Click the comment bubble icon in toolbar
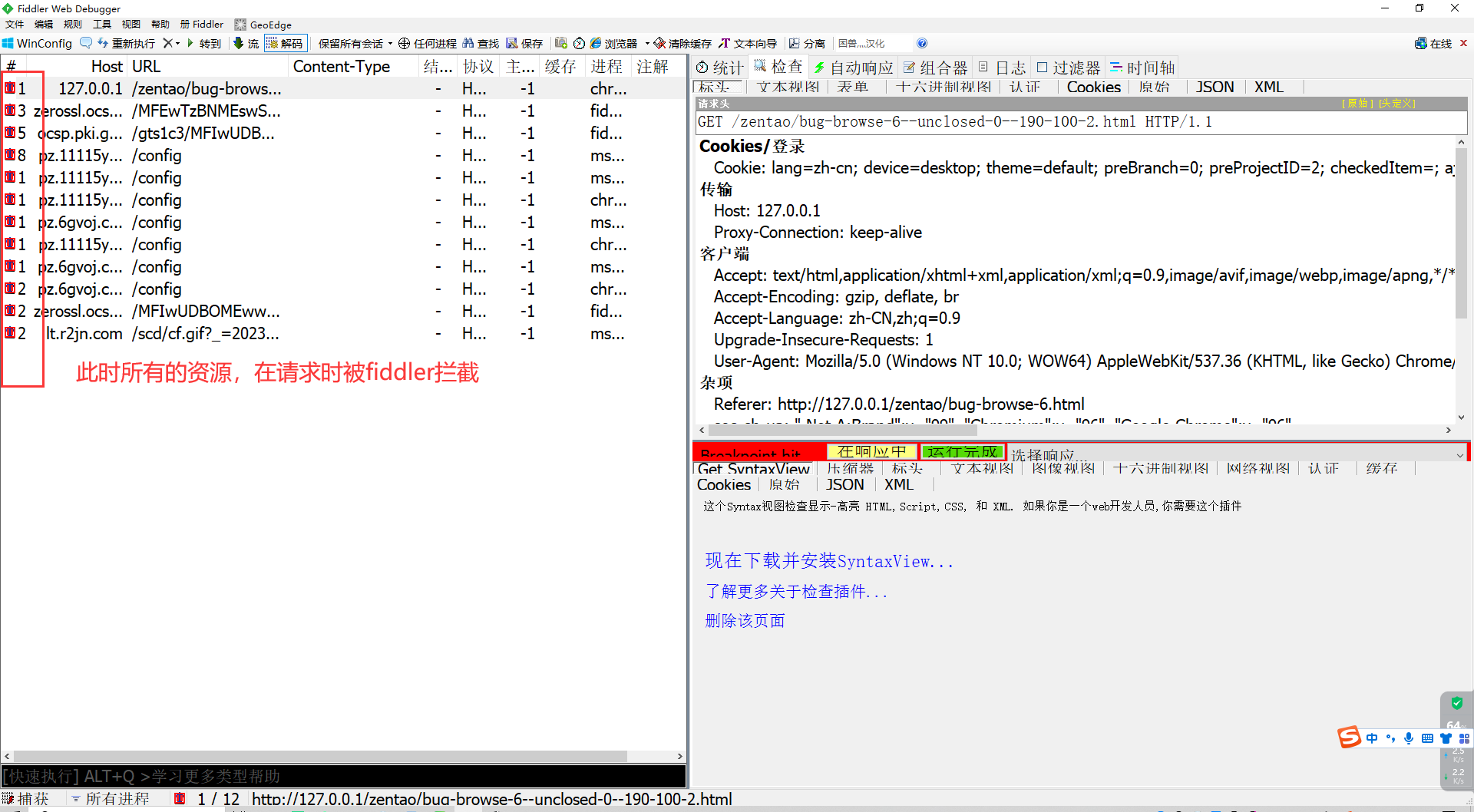 point(86,43)
